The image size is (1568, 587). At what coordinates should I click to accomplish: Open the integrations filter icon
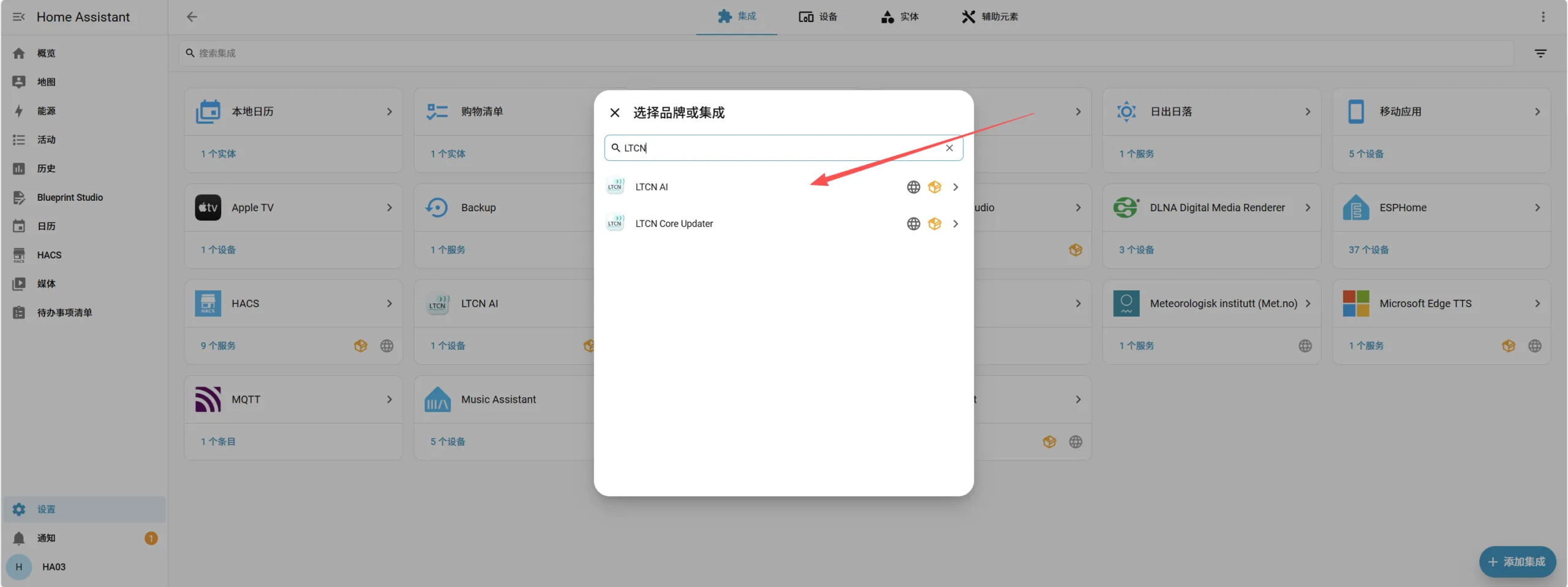click(x=1540, y=53)
